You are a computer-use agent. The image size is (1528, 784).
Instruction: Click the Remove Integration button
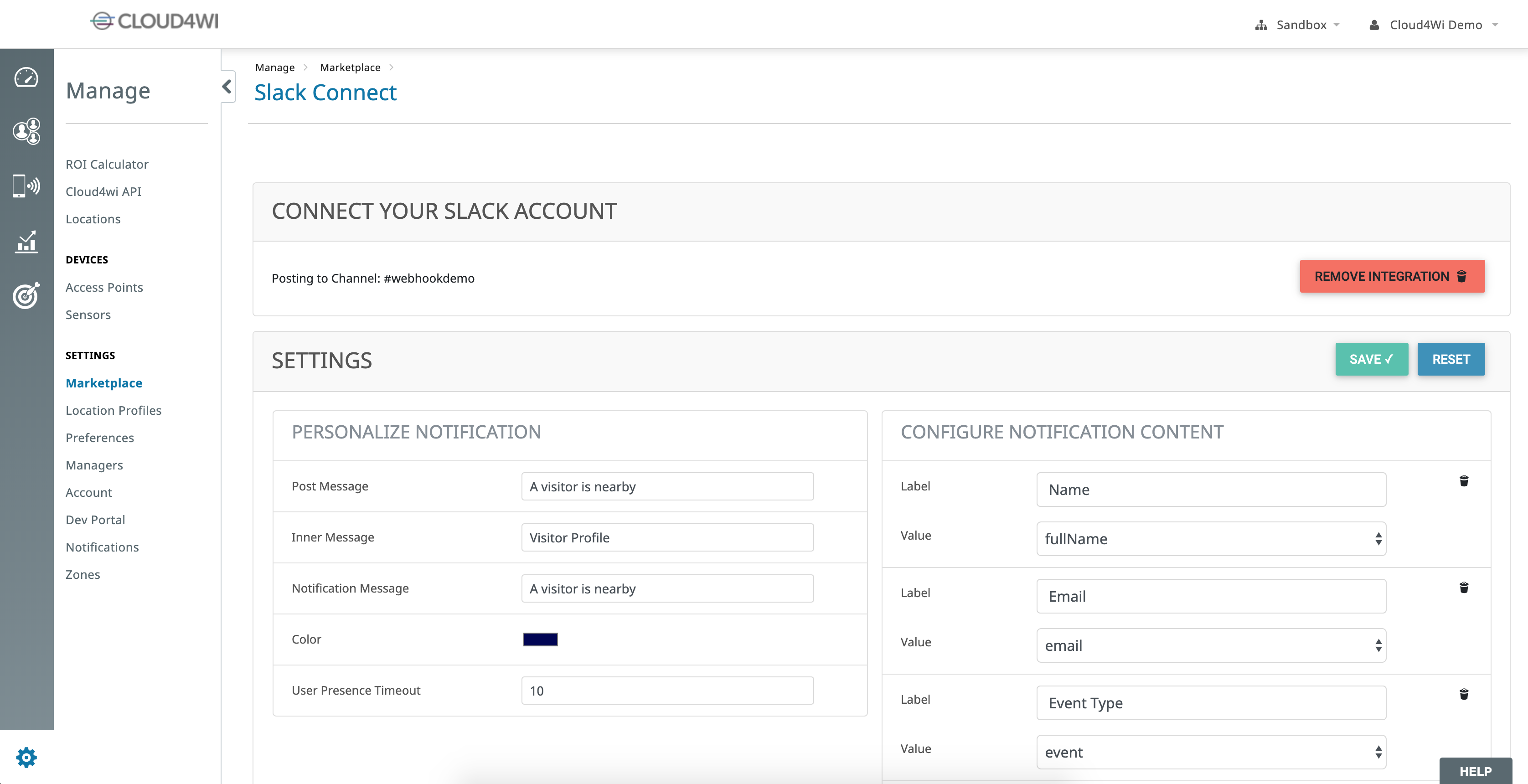tap(1392, 276)
